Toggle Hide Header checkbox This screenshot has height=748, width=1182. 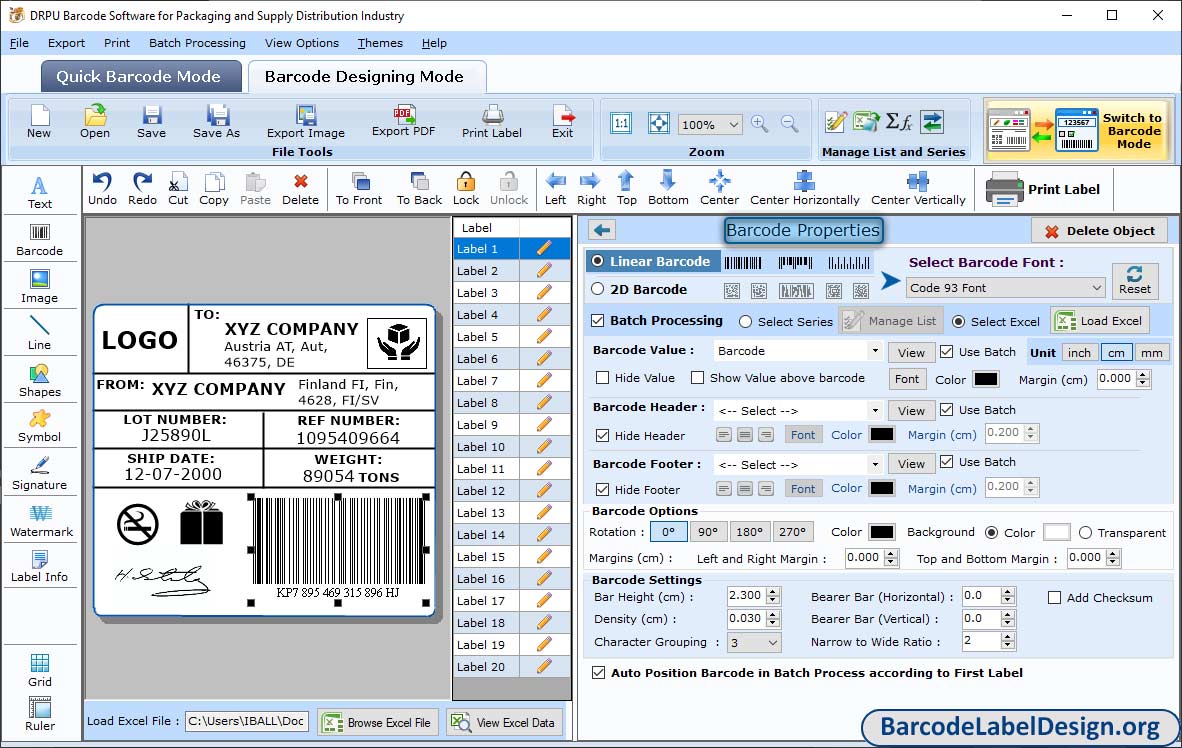(602, 436)
